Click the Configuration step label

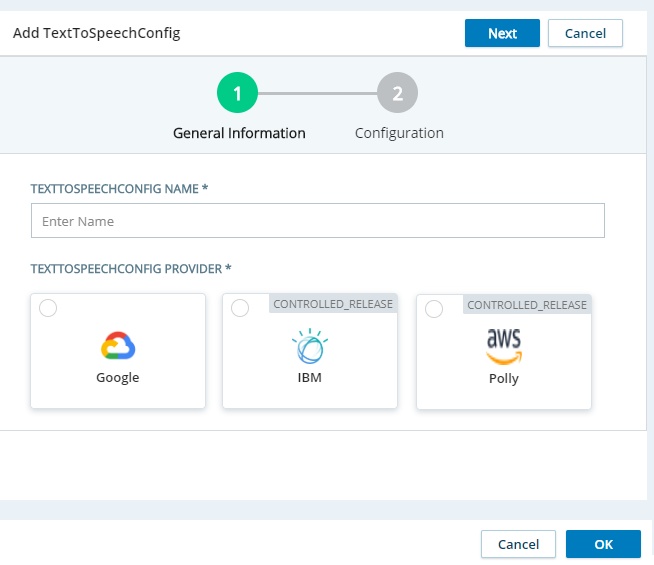[x=399, y=133]
